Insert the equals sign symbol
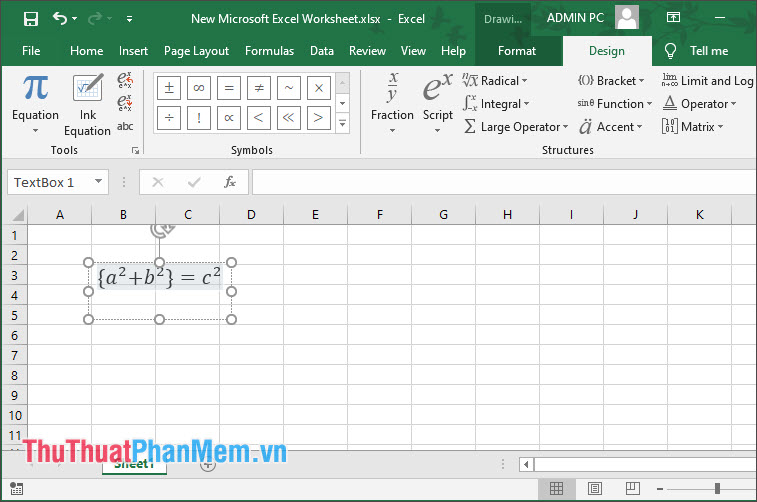Screen dimensions: 757x502 [229, 88]
